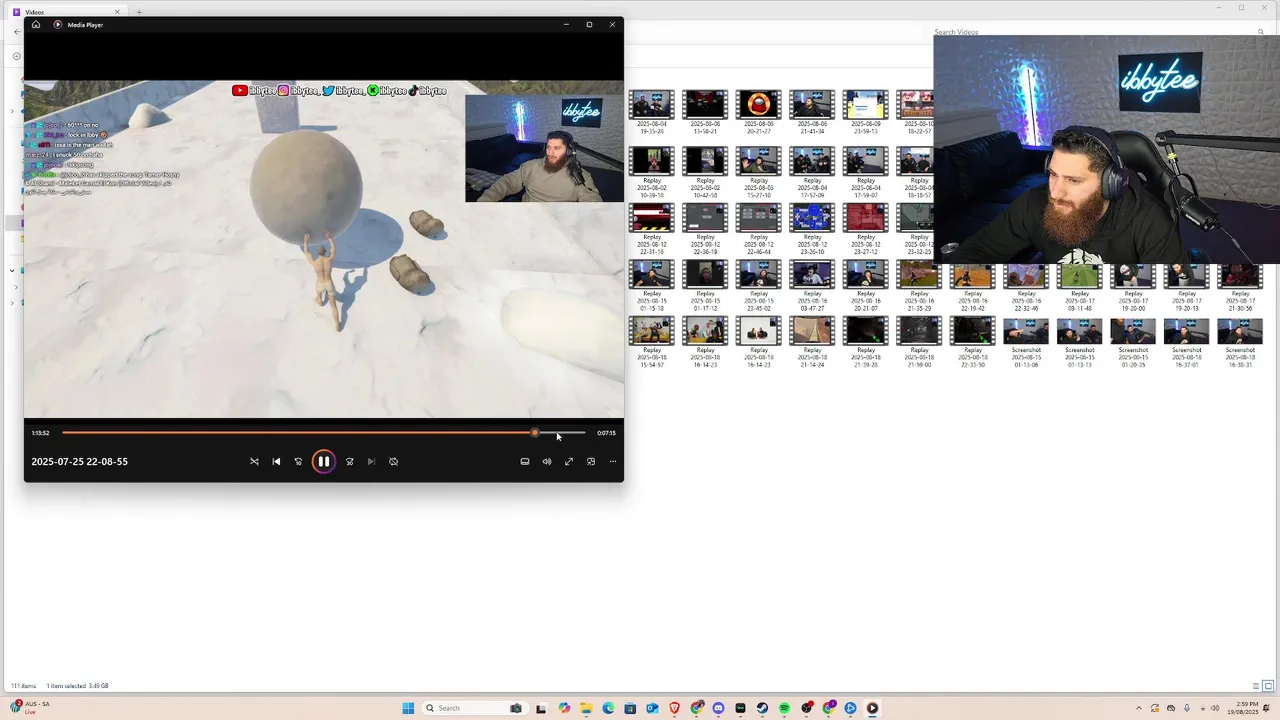Image resolution: width=1280 pixels, height=720 pixels.
Task: Select Replay 2025-08-12 22-36-19
Action: 705,229
